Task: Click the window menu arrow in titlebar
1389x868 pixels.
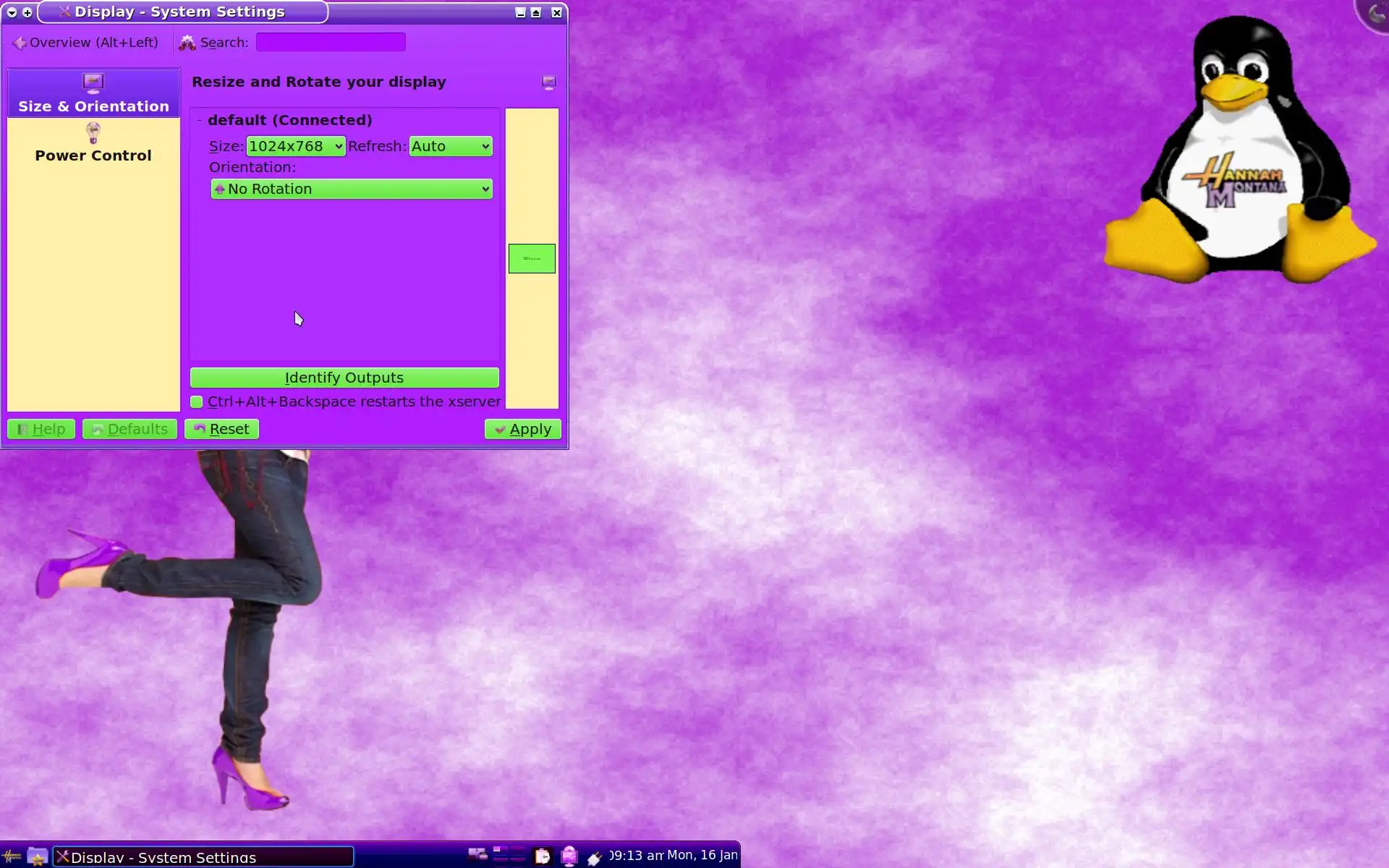Action: pos(12,12)
